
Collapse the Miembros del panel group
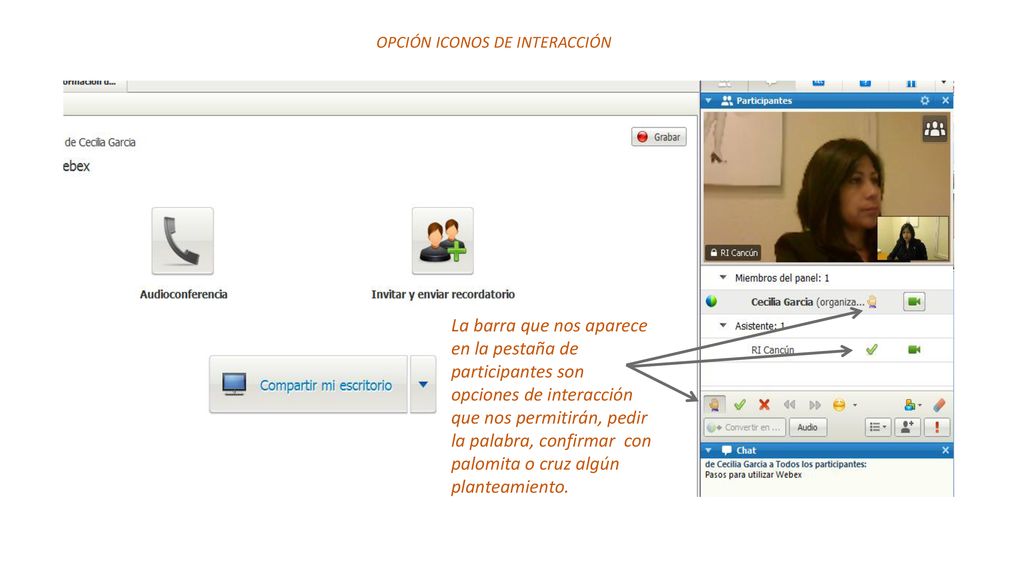[x=723, y=278]
